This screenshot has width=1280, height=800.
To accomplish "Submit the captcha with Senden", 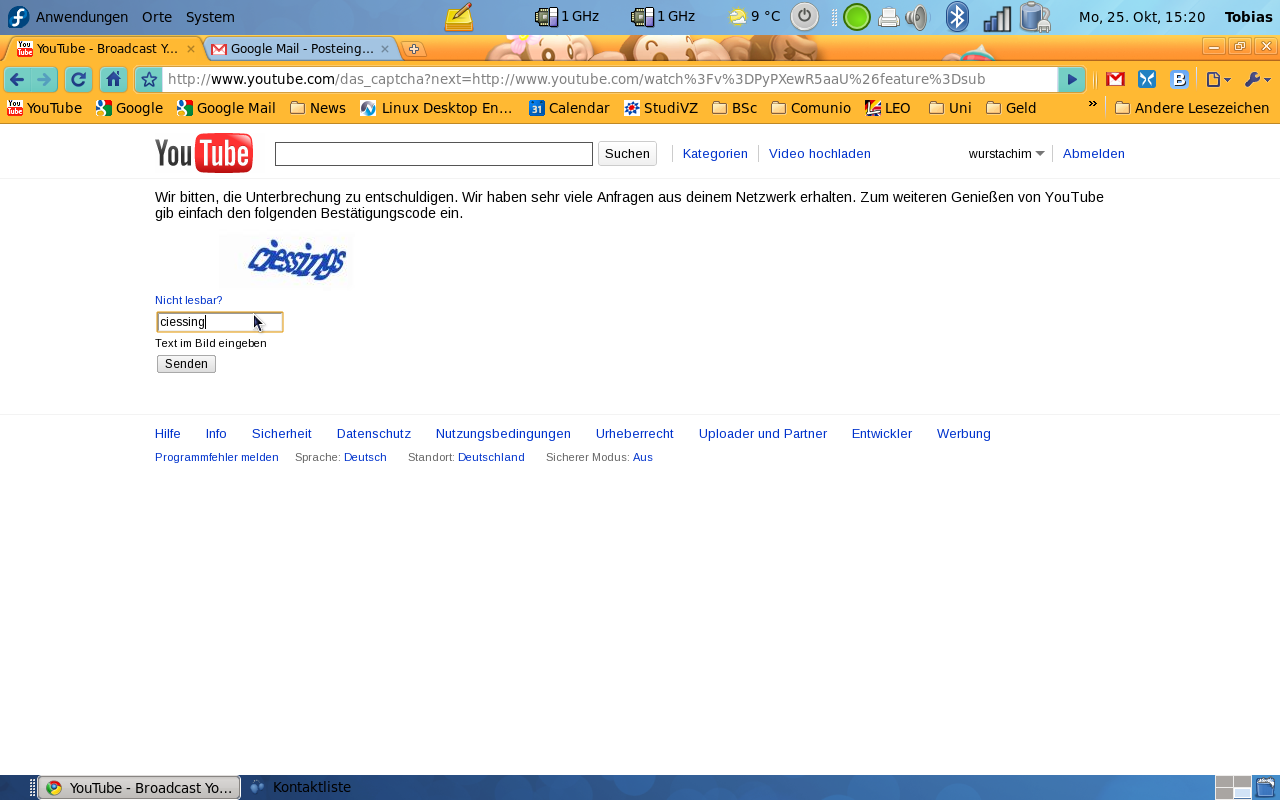I will click(186, 364).
